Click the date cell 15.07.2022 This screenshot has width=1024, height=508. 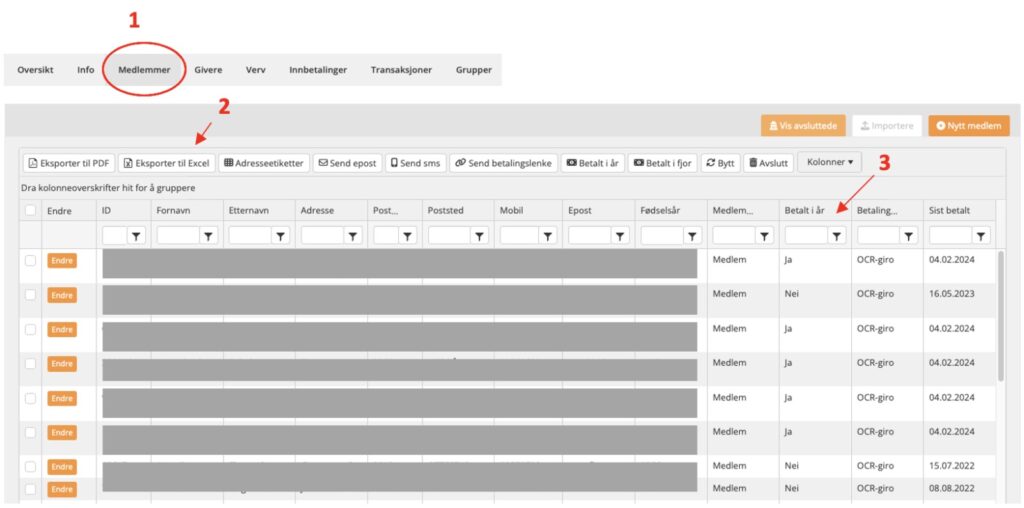point(952,466)
